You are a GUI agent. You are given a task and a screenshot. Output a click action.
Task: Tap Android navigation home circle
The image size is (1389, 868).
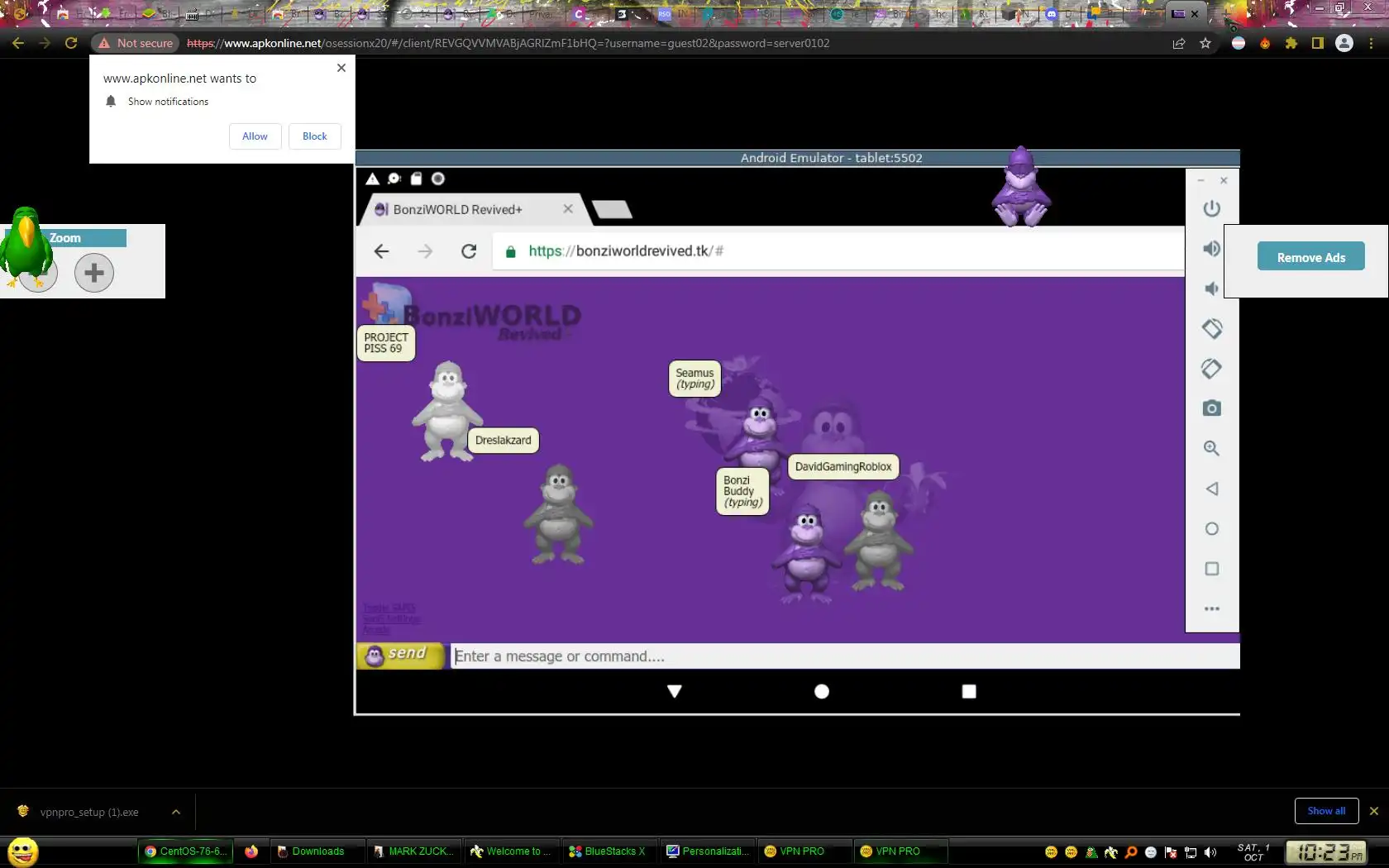[x=822, y=691]
